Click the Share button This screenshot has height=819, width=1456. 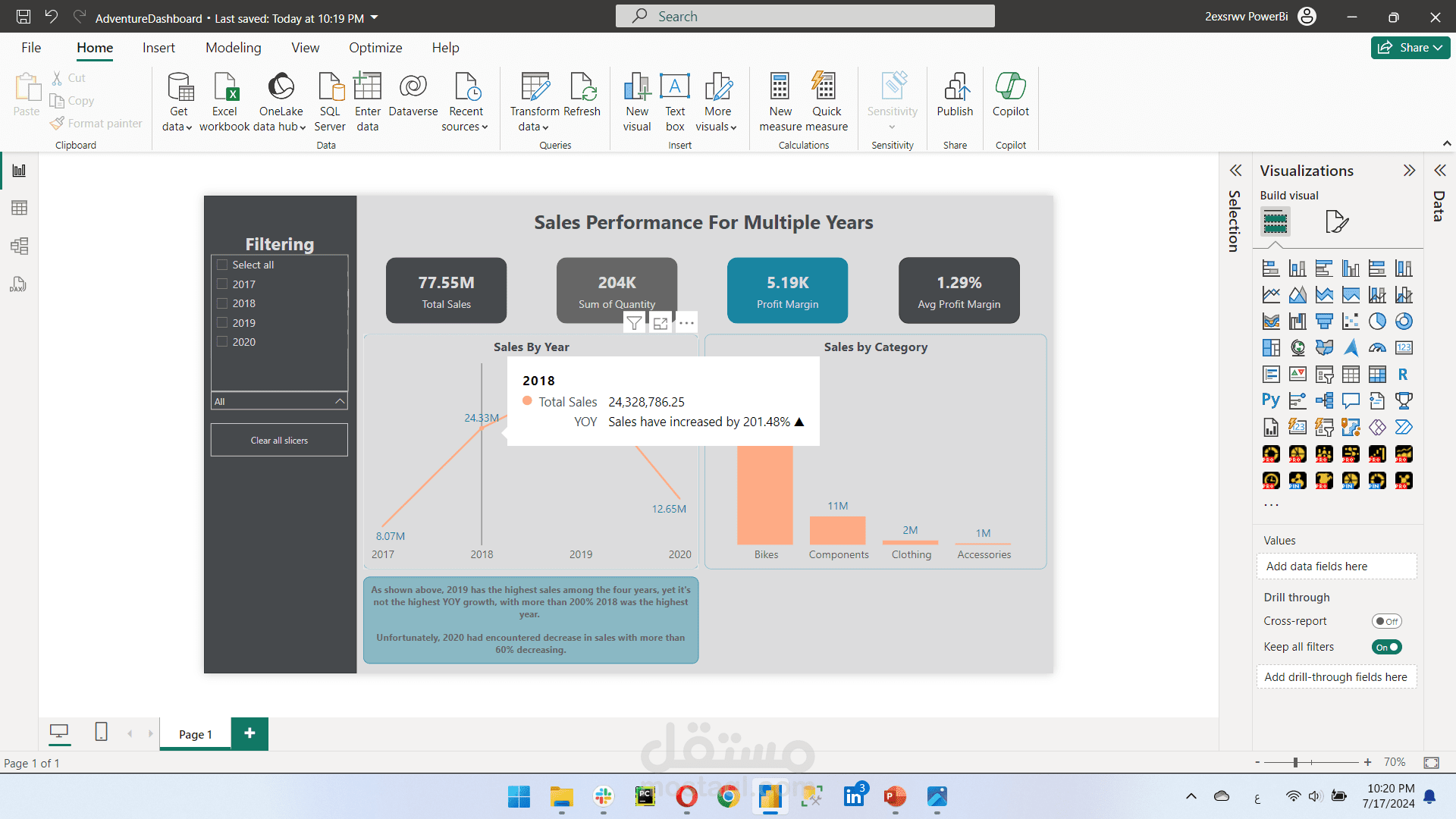pyautogui.click(x=1410, y=48)
